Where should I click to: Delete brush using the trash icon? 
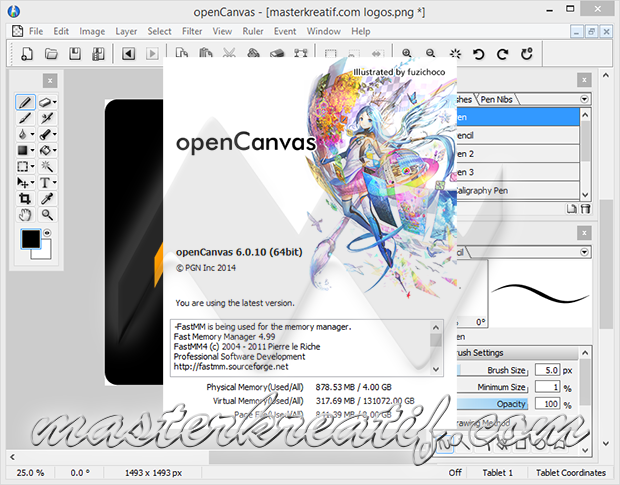coord(586,209)
